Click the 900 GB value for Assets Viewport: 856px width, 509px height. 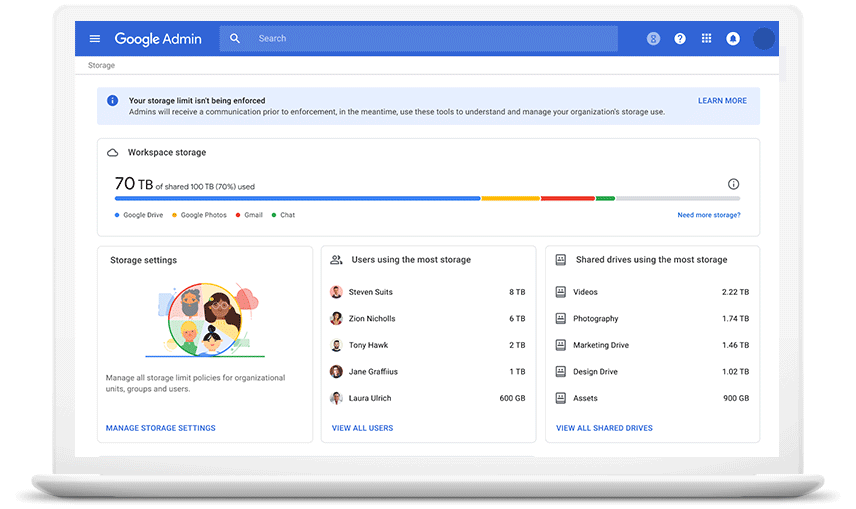pyautogui.click(x=736, y=398)
